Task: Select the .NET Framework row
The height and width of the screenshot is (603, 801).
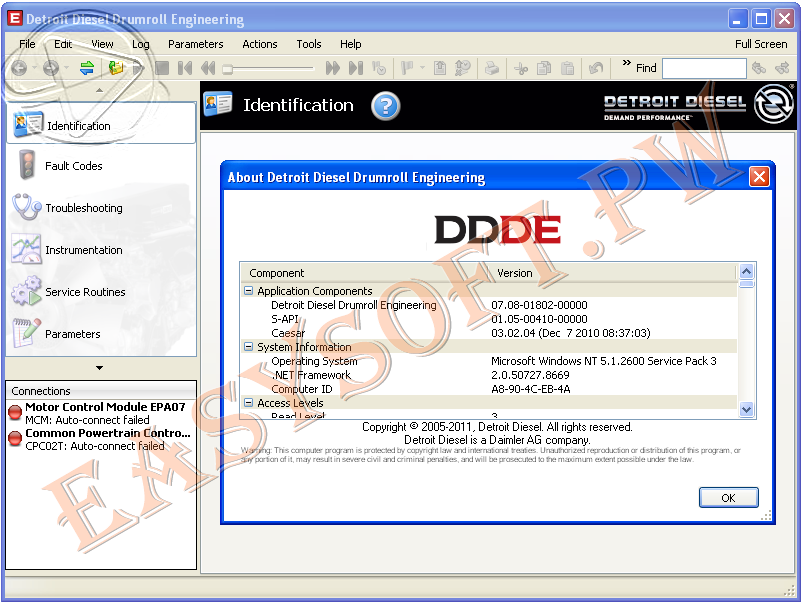Action: 489,375
